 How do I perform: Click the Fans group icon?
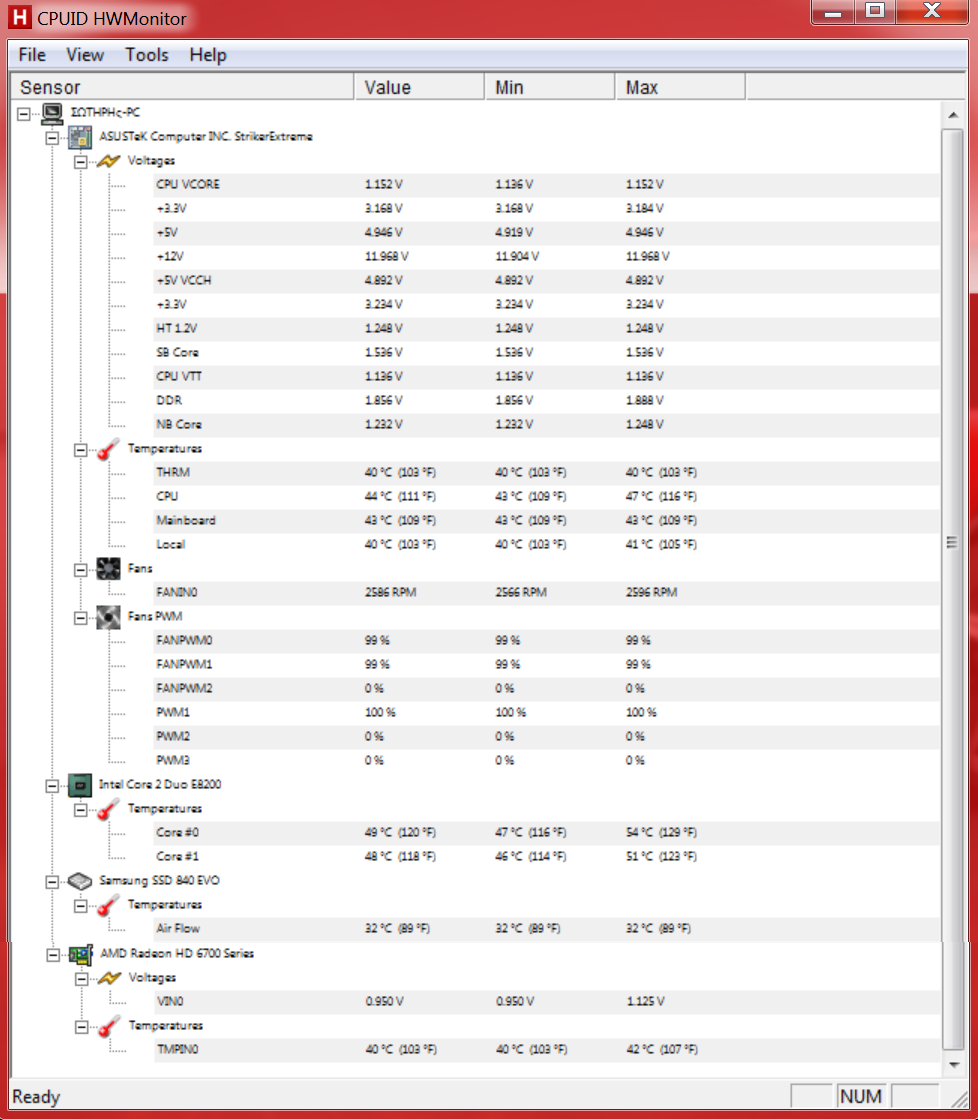[109, 569]
